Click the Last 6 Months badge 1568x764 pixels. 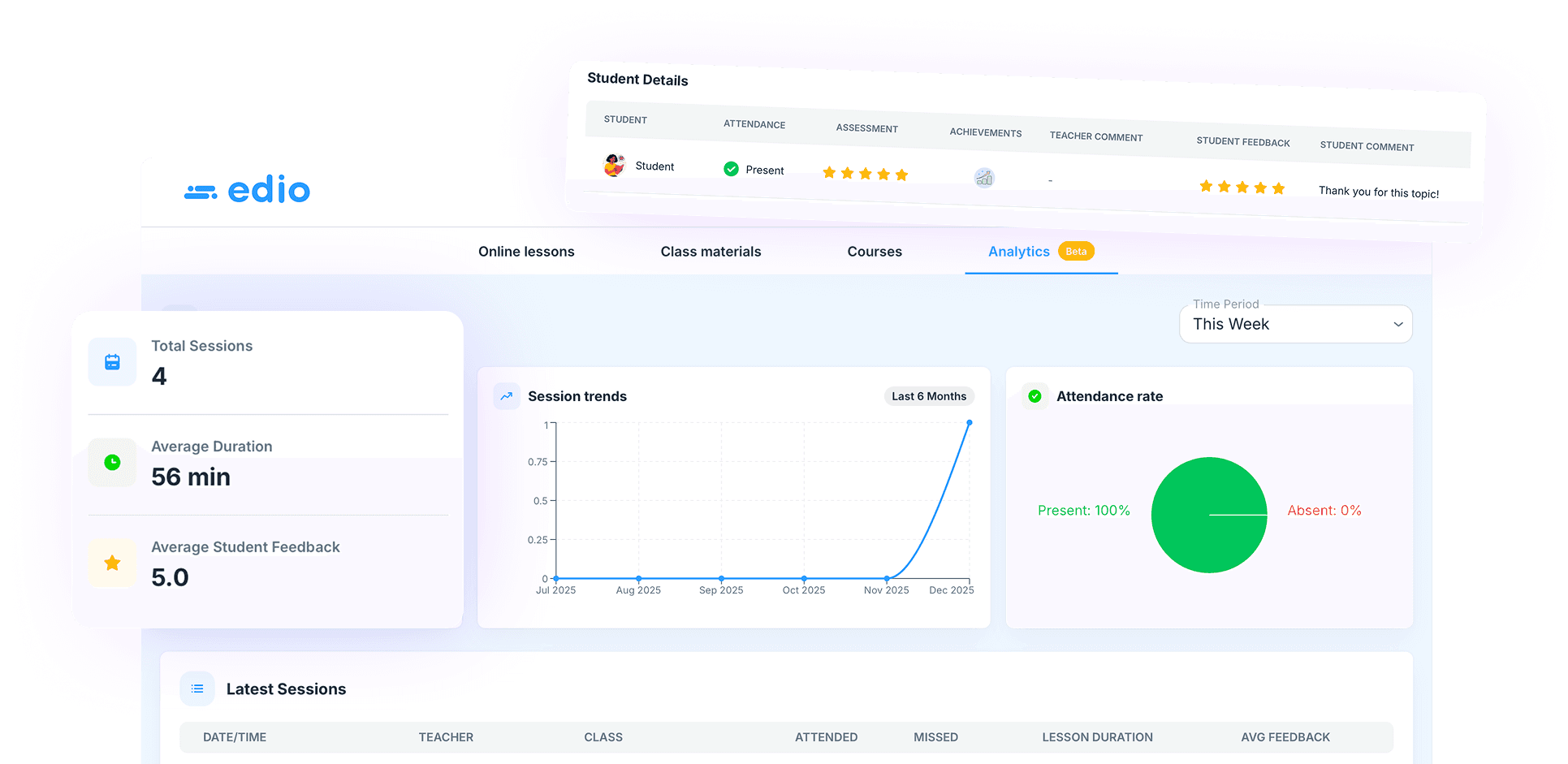tap(929, 396)
